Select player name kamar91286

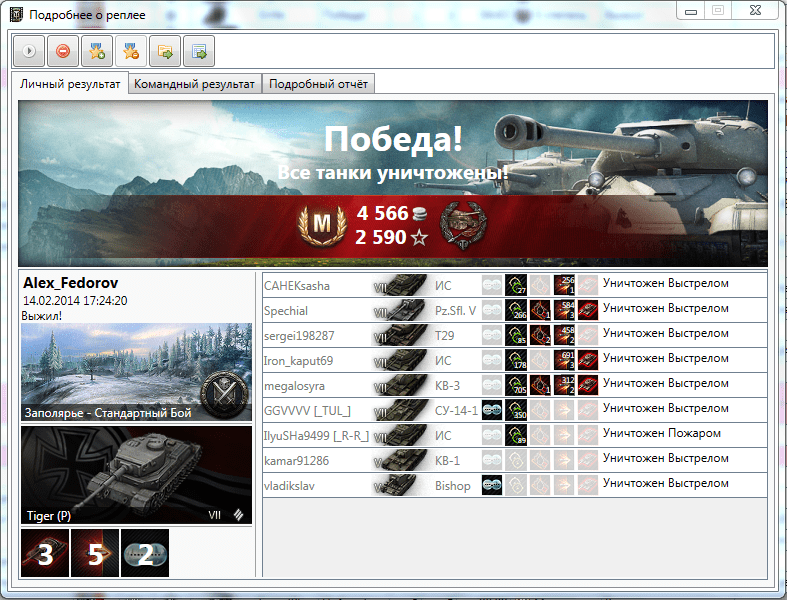coord(297,461)
